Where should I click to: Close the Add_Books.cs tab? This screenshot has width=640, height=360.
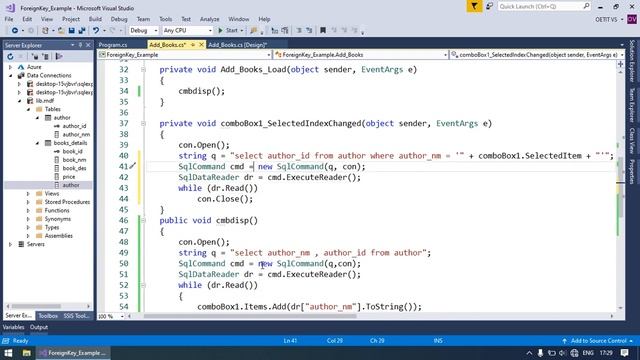[201, 45]
